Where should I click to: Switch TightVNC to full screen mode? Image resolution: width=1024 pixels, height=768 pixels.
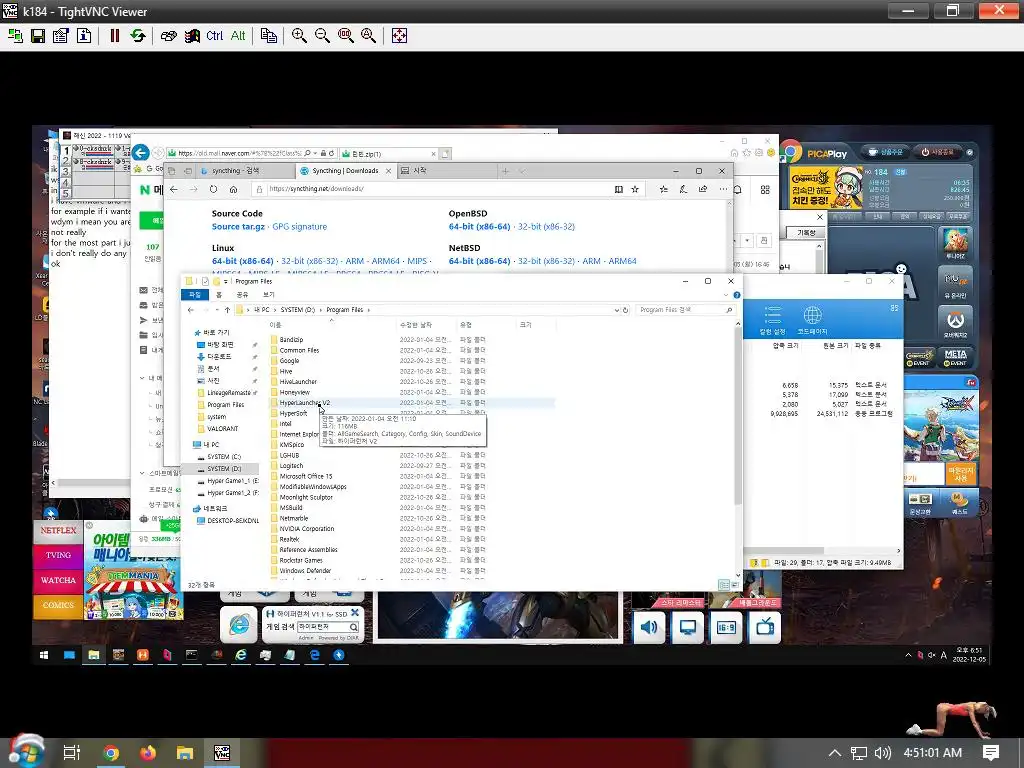pyautogui.click(x=399, y=36)
